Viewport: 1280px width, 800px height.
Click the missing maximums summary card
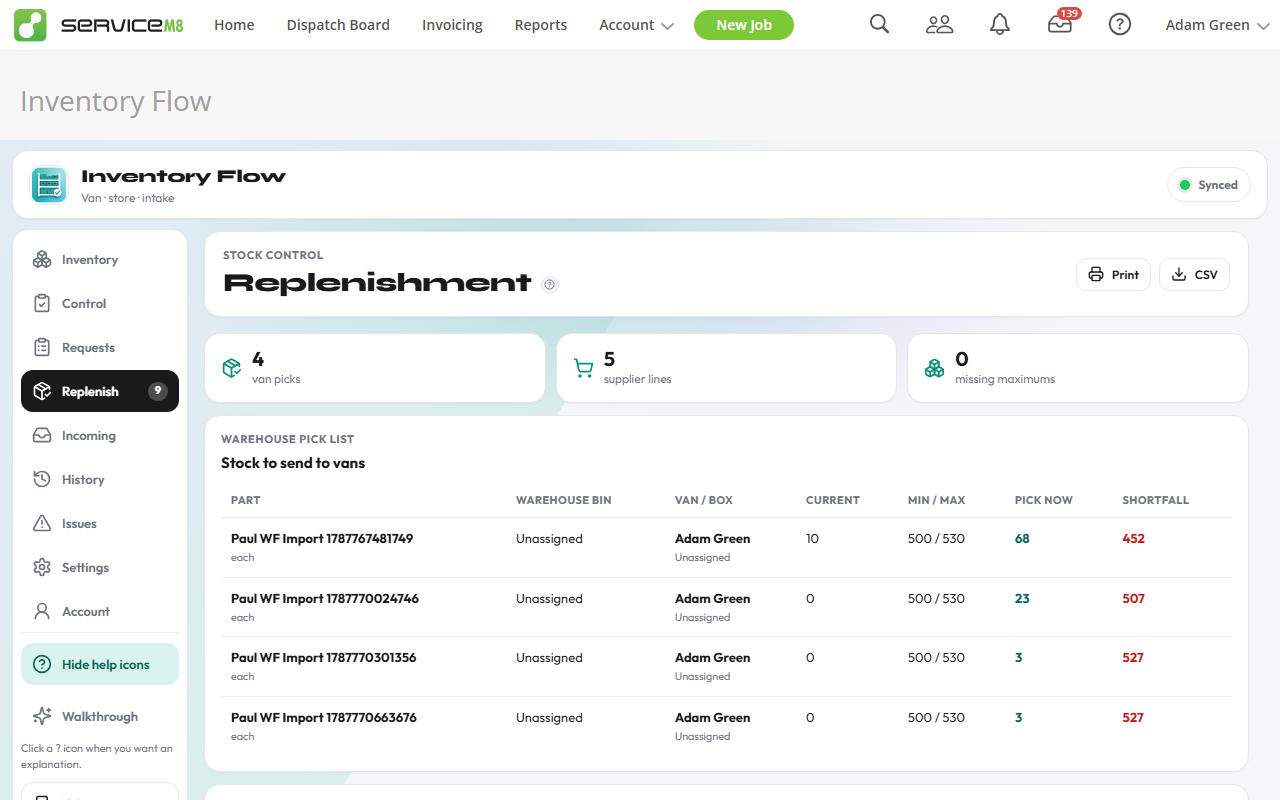coord(1078,368)
